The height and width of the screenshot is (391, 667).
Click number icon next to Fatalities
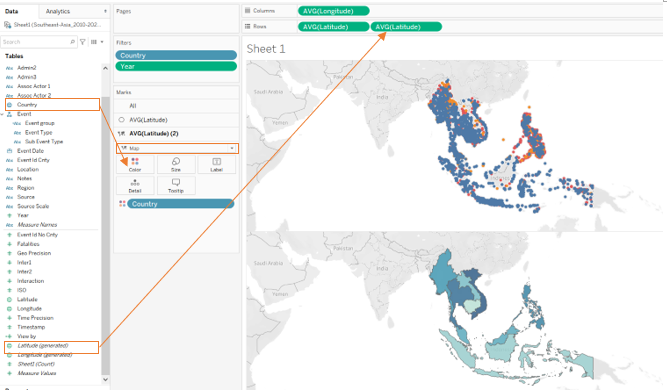[9, 244]
